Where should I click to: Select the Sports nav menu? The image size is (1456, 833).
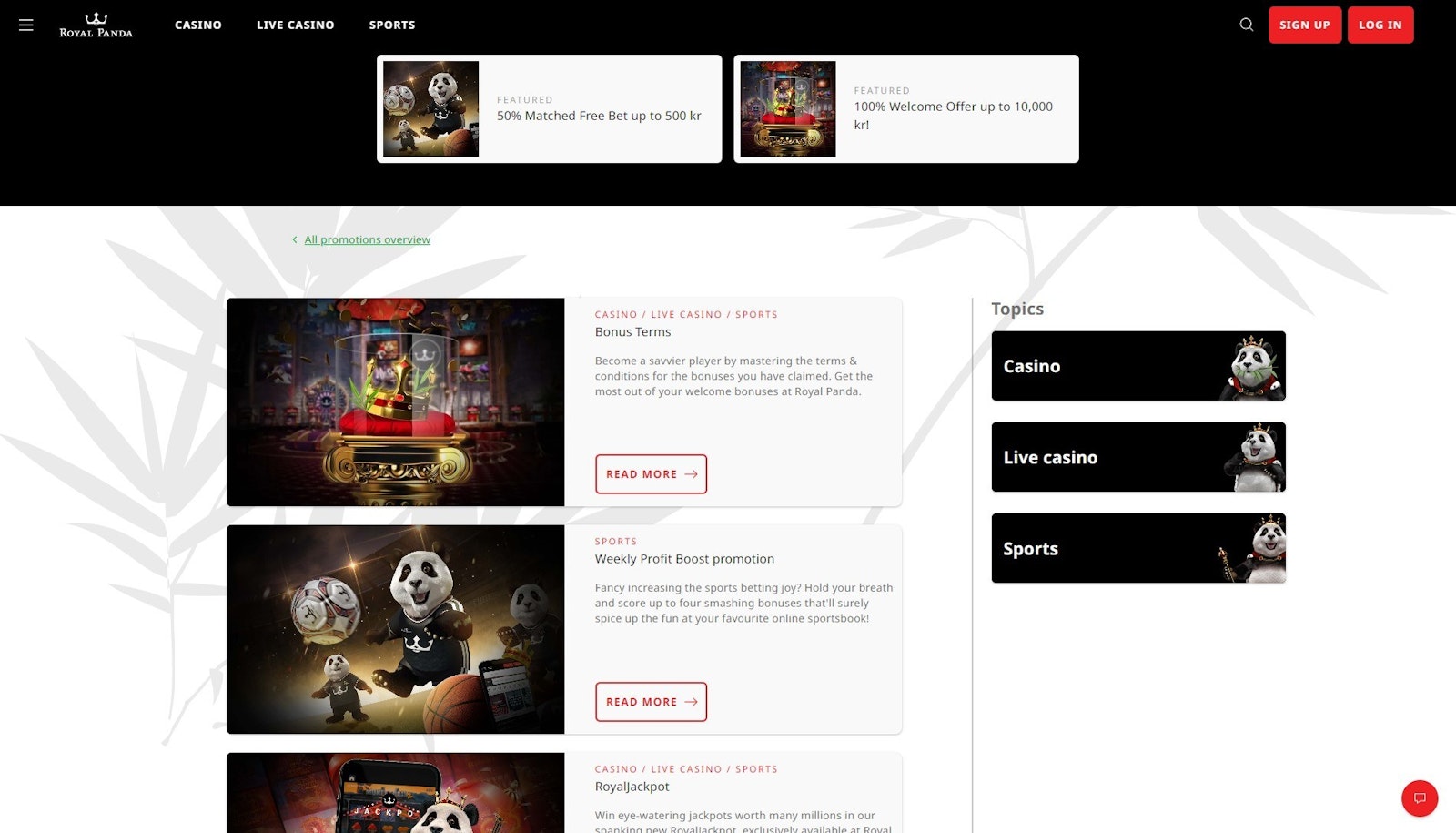[x=392, y=25]
